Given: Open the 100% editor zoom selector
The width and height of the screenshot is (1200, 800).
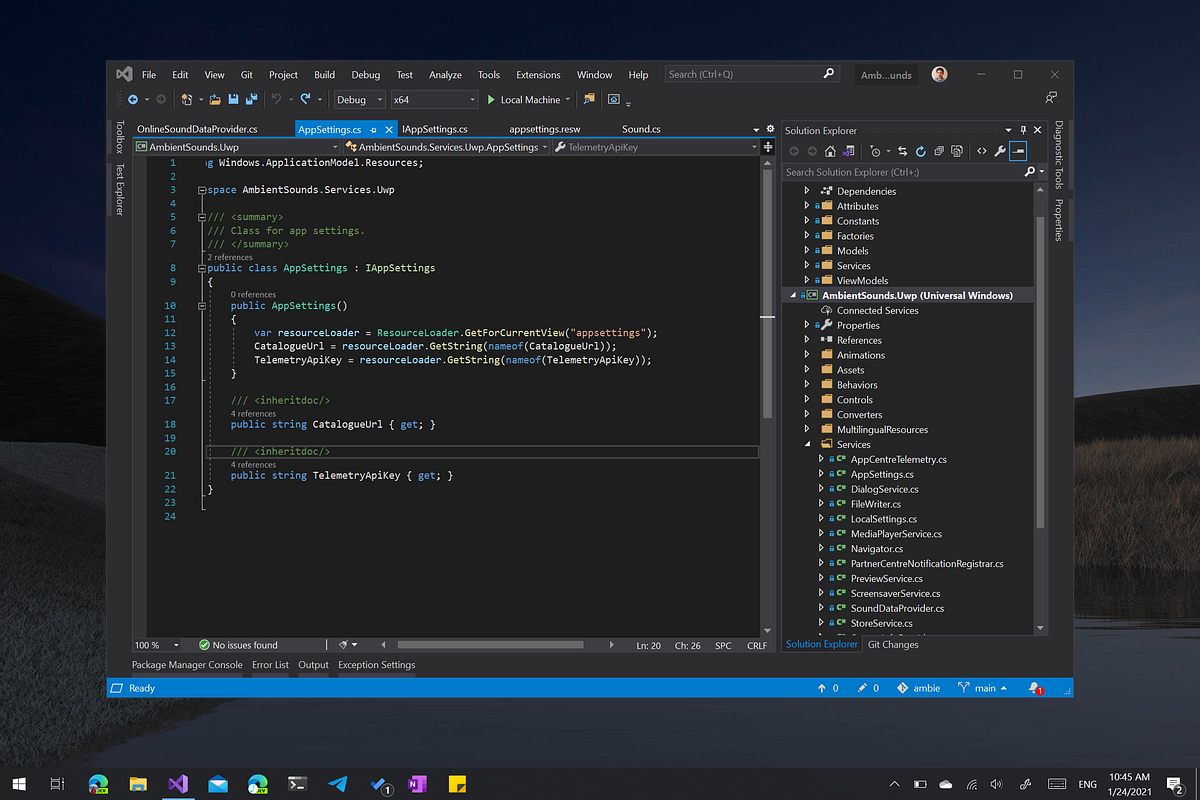Looking at the screenshot, I should click(x=155, y=645).
